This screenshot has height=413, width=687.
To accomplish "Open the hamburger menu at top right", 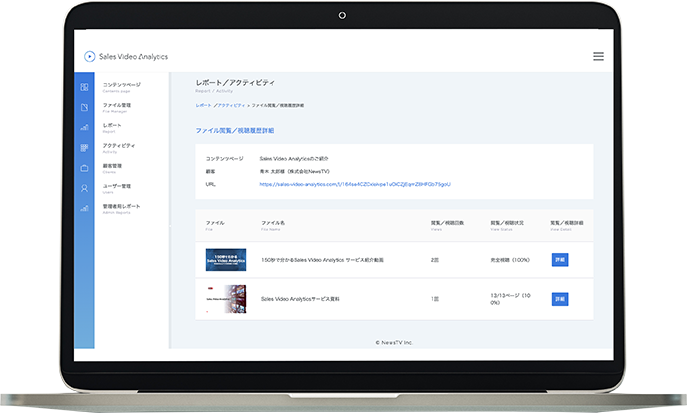I will [x=598, y=57].
